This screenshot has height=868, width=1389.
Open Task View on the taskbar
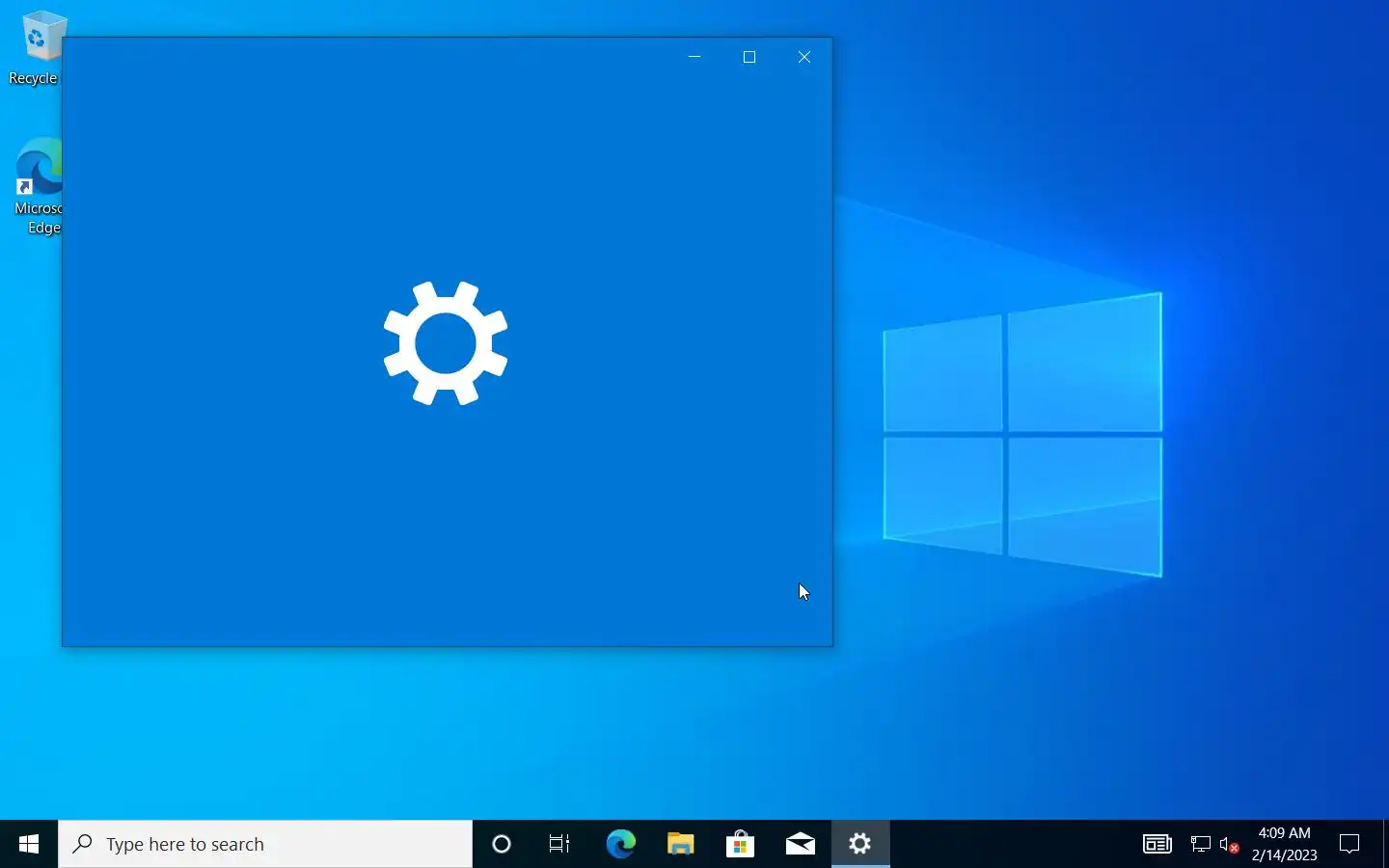coord(559,844)
